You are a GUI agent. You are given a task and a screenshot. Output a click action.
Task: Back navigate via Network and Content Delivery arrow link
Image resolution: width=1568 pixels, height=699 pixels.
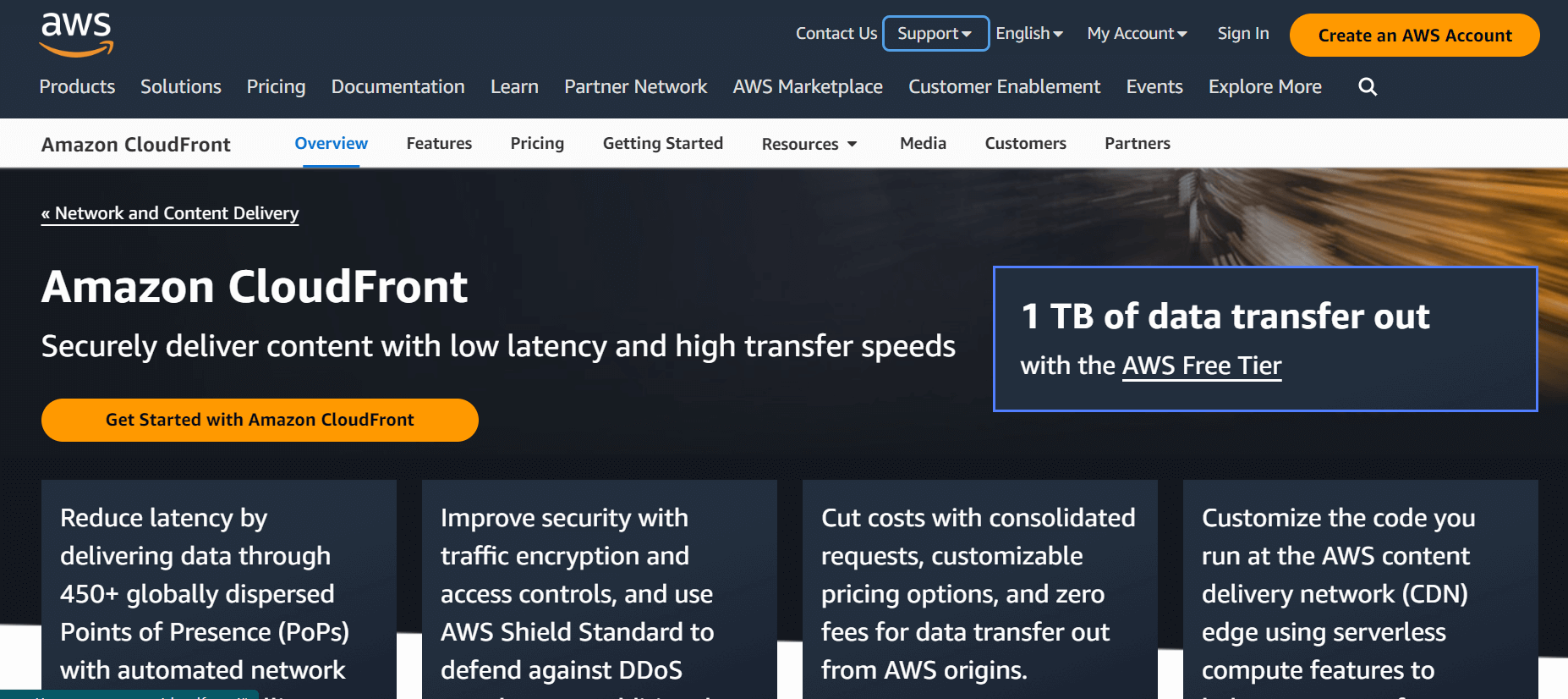(x=169, y=213)
